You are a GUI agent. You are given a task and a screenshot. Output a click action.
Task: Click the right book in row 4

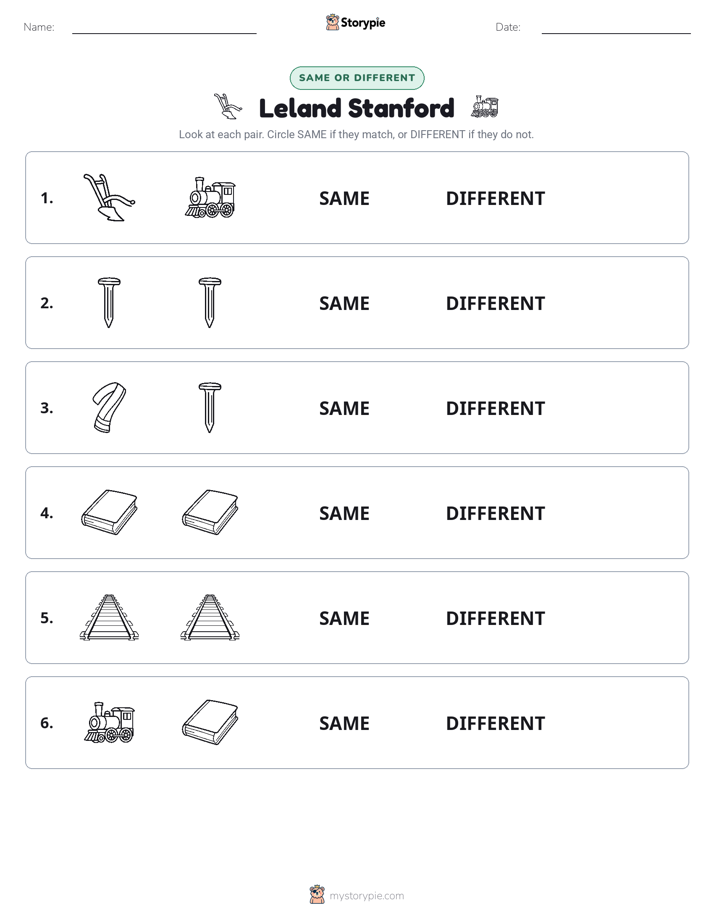pos(210,512)
